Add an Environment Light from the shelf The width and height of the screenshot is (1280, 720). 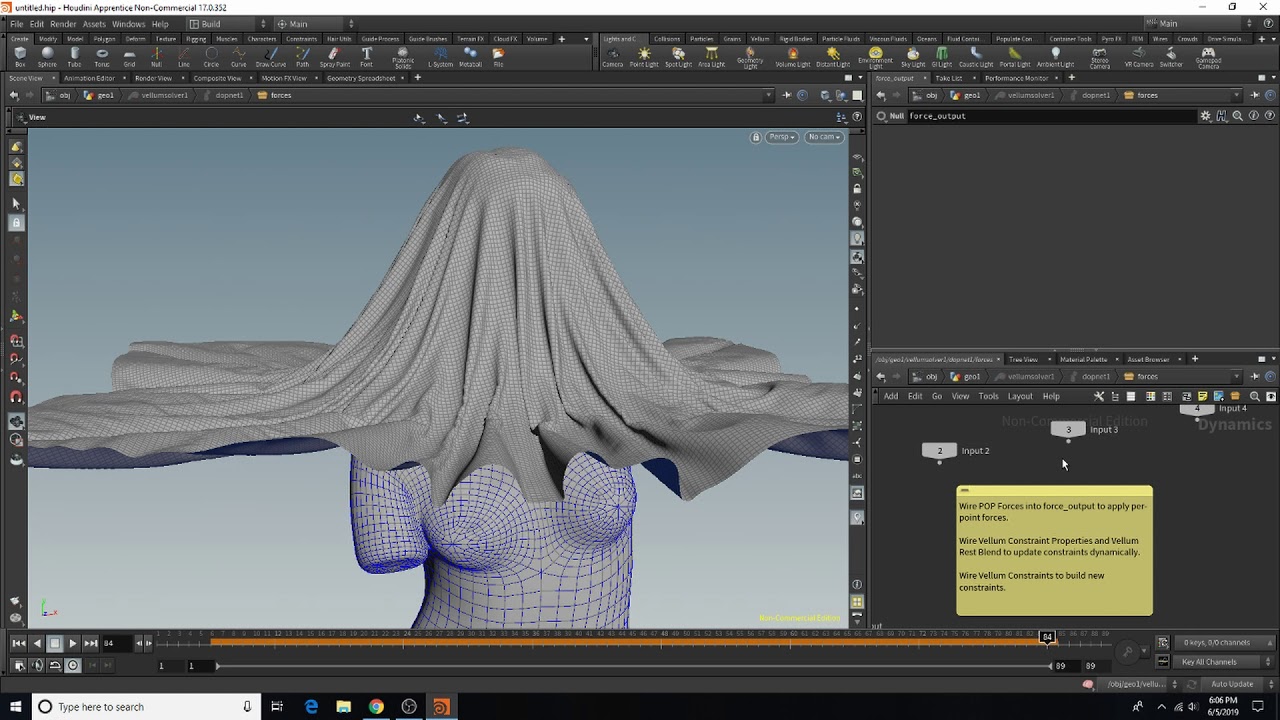(875, 58)
